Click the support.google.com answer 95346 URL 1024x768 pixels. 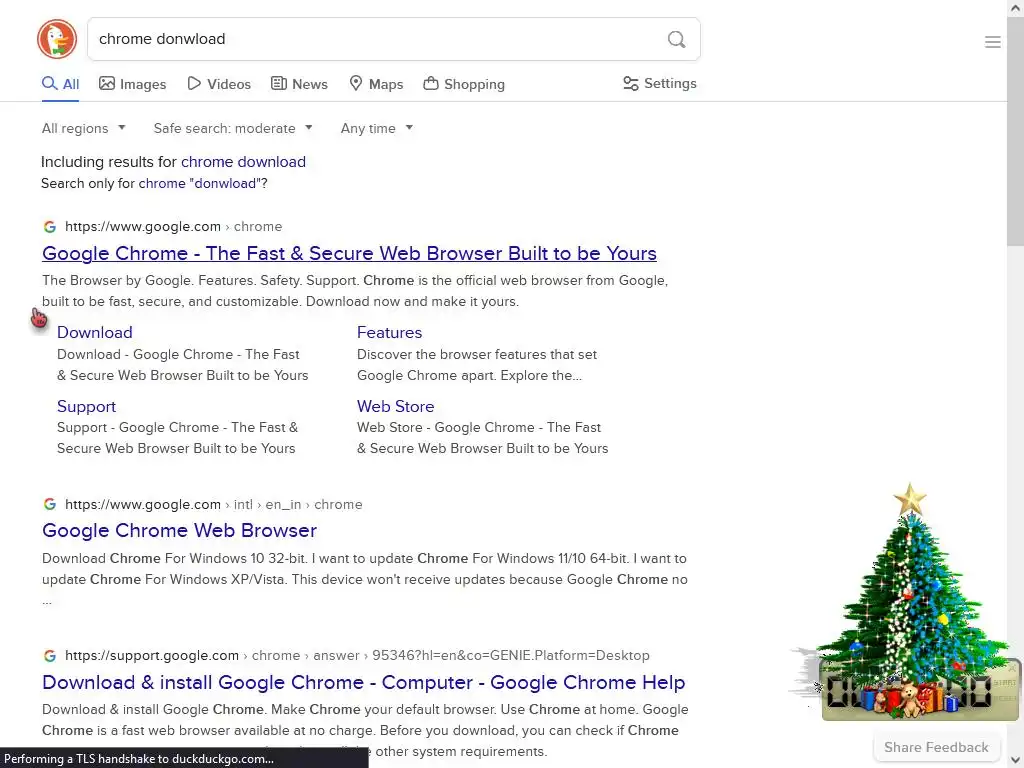357,655
